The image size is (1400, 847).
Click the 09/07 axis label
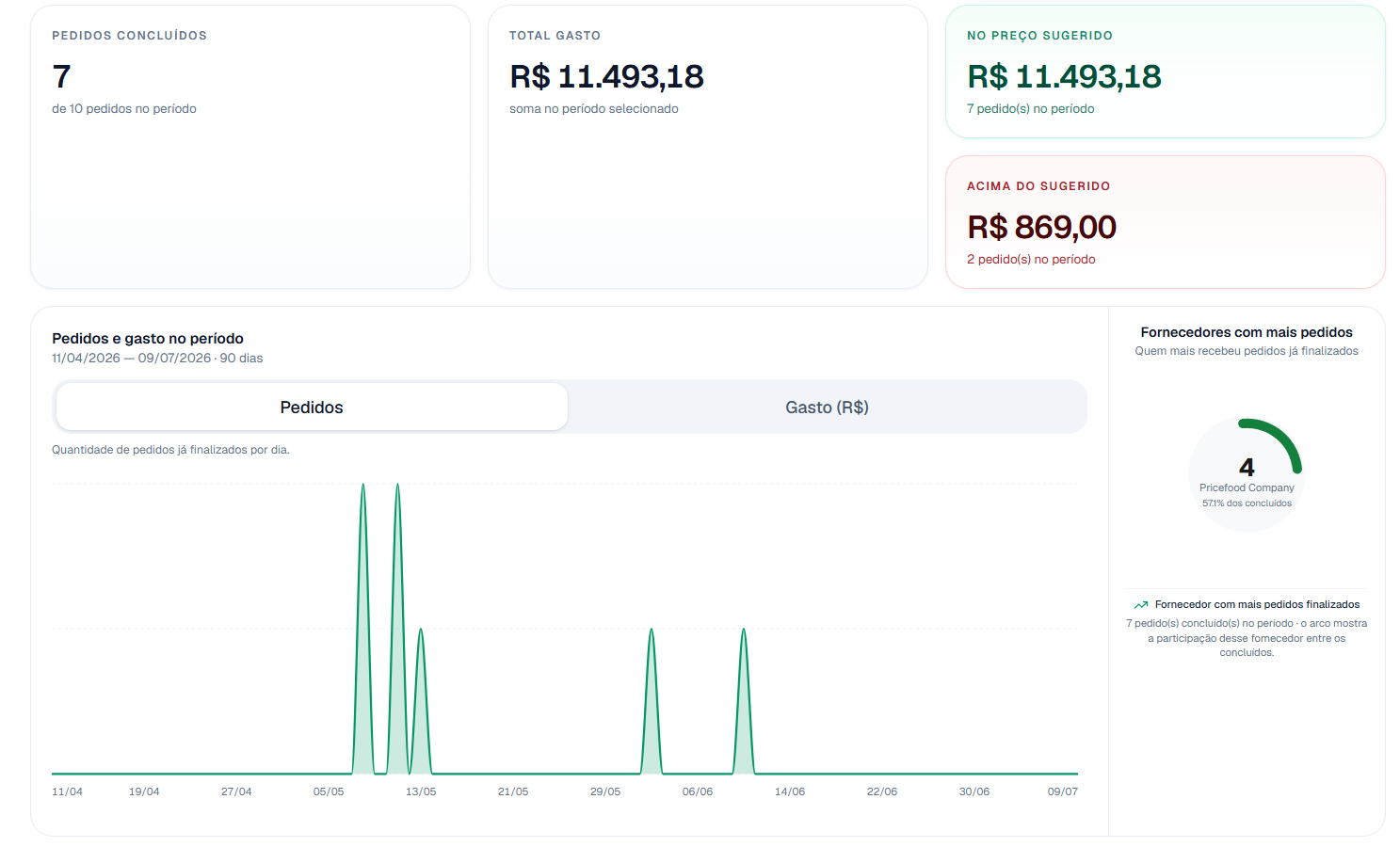(x=1063, y=791)
